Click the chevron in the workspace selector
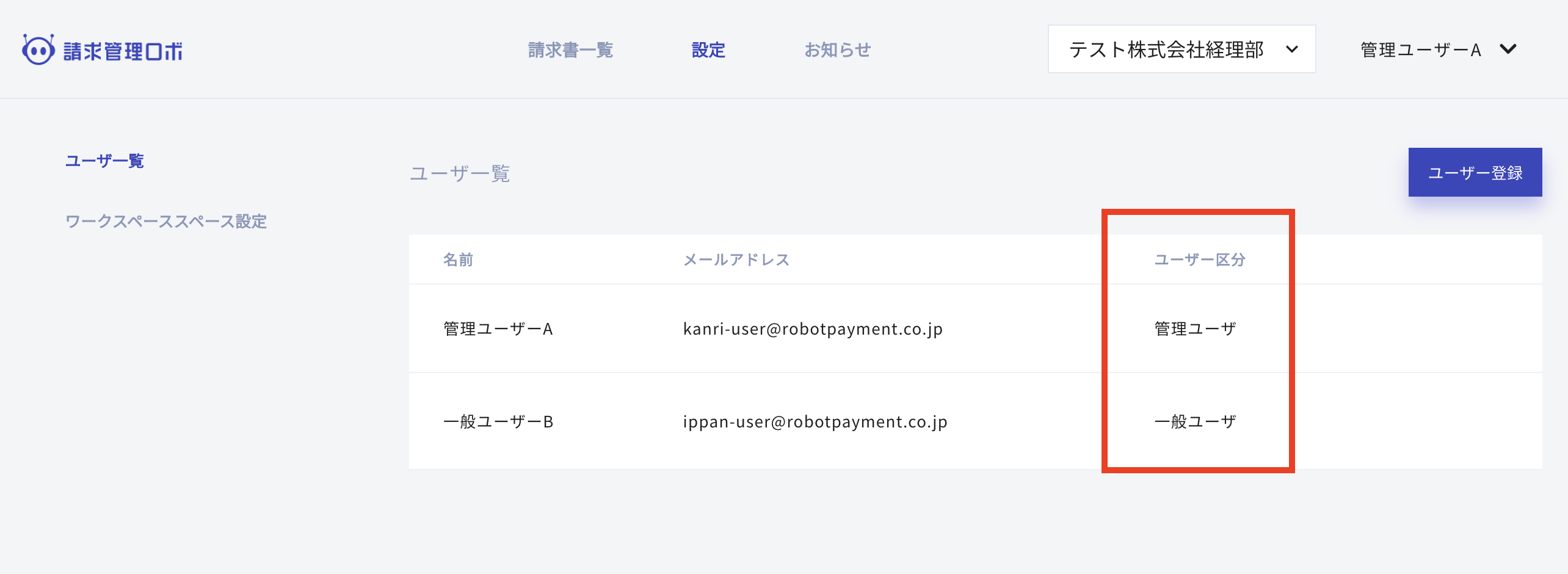This screenshot has width=1568, height=574. coord(1292,49)
